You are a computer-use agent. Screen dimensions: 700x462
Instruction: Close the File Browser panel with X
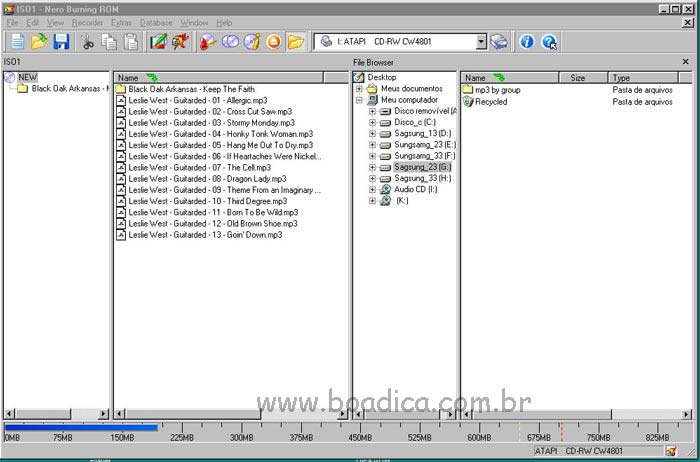(x=686, y=62)
